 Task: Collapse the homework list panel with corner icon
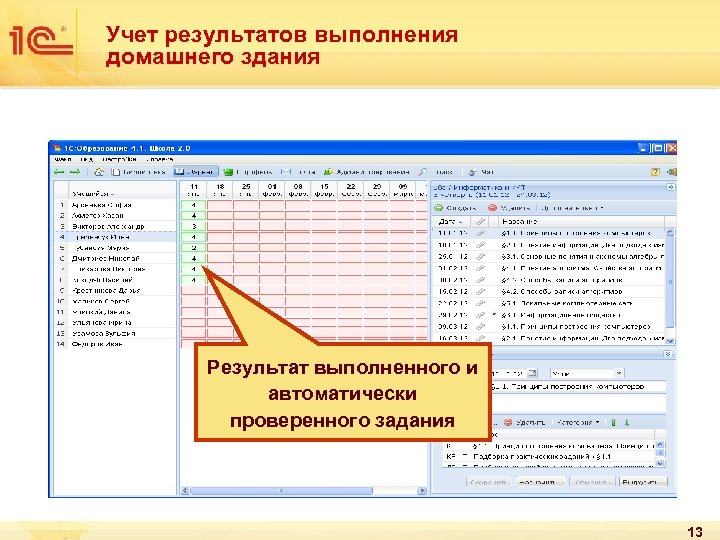coord(670,187)
